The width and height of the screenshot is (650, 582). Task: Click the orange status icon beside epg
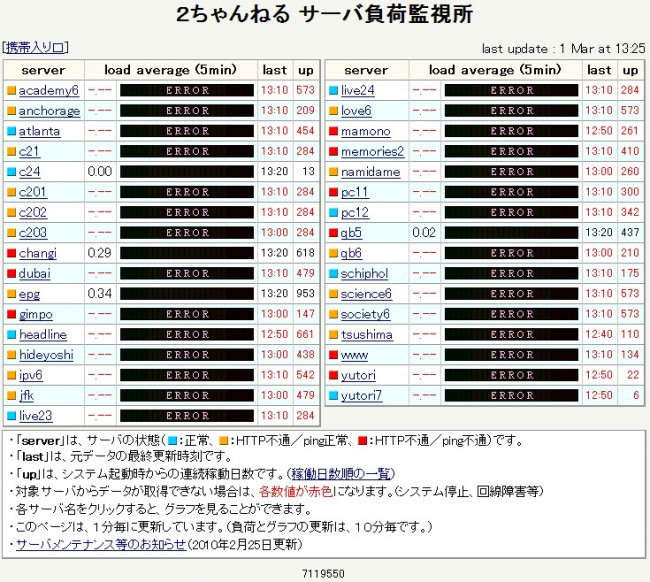(12, 293)
